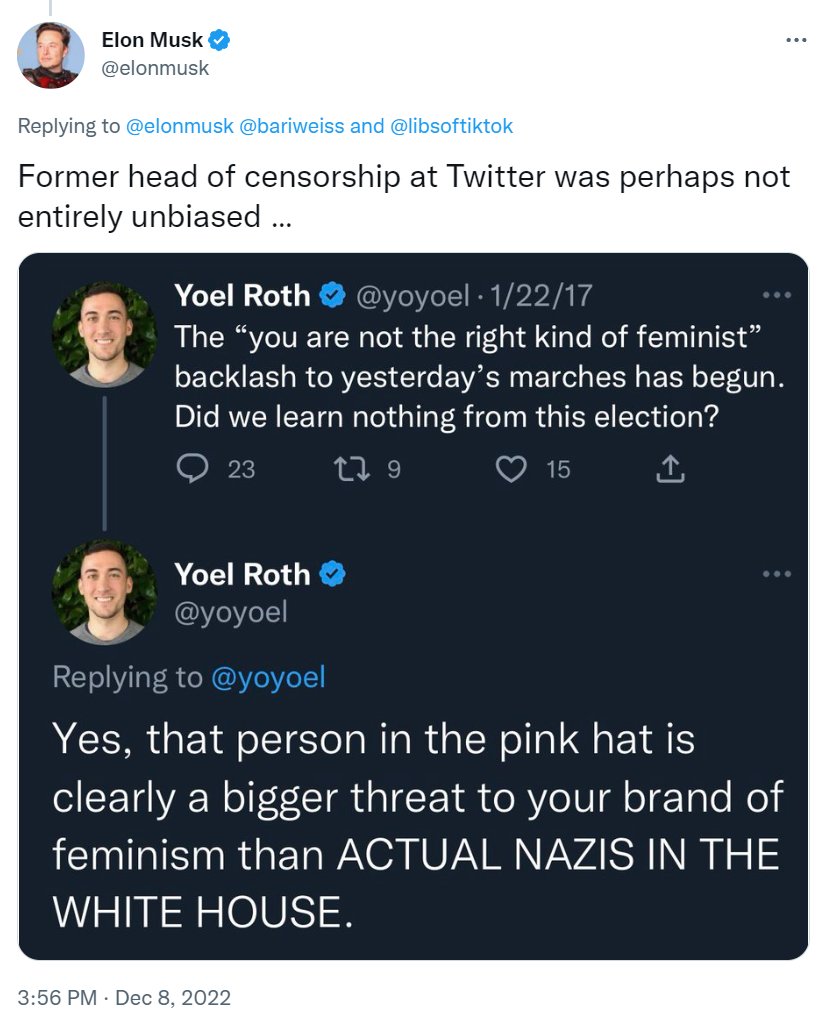
Task: Open the tweet's three-dot more menu
Action: tap(795, 40)
